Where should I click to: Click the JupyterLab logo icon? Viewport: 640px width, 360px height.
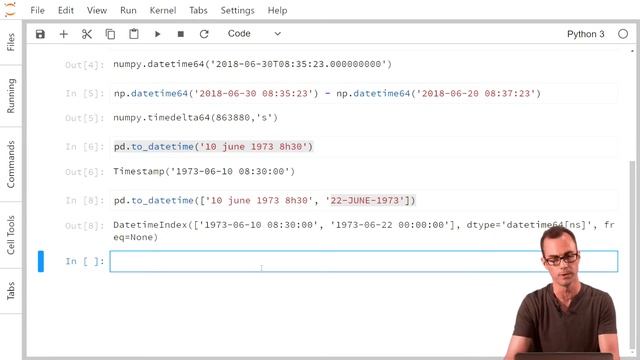coord(10,9)
